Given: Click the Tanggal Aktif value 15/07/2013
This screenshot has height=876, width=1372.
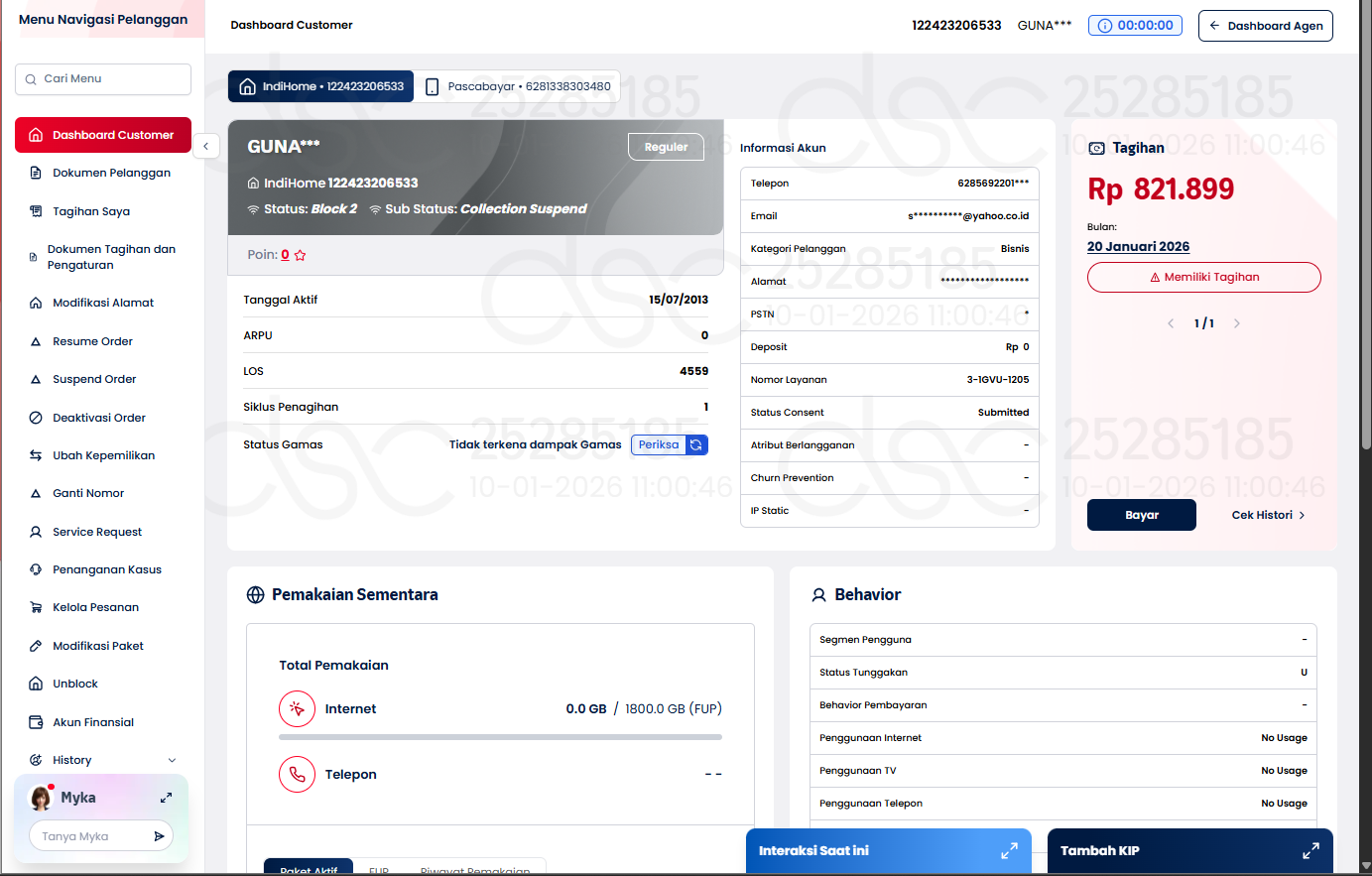Looking at the screenshot, I should (679, 300).
